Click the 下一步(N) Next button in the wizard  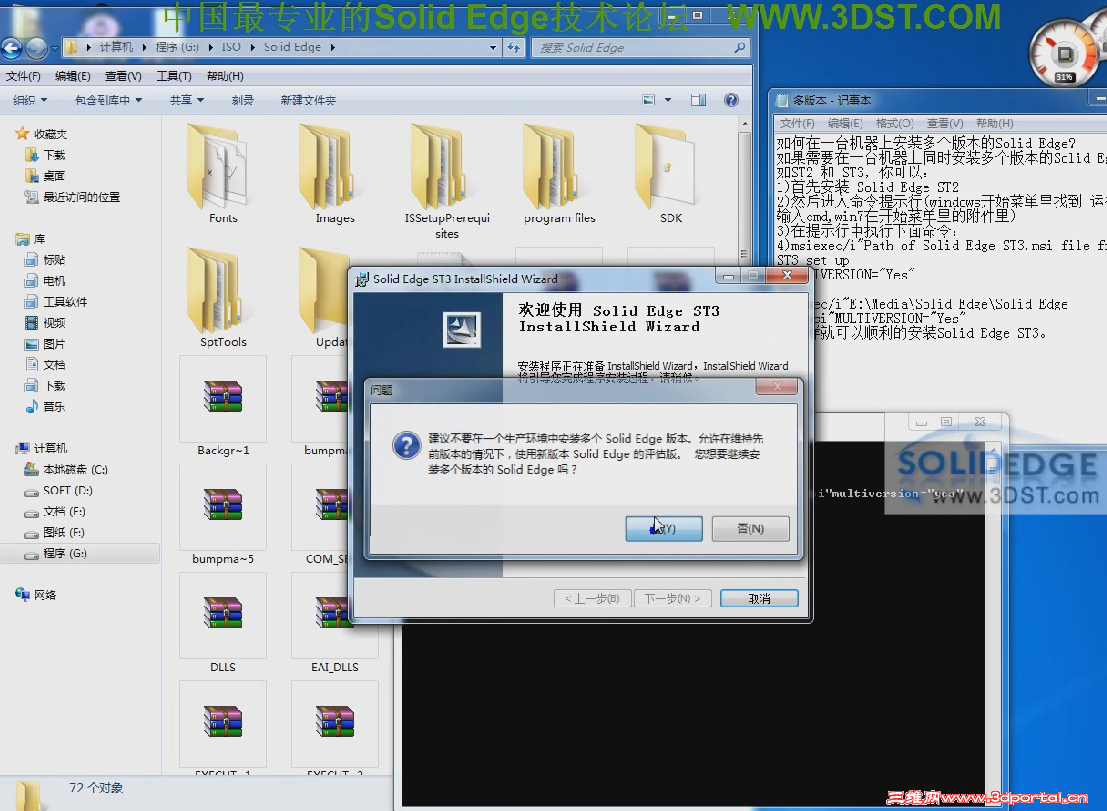[x=672, y=599]
